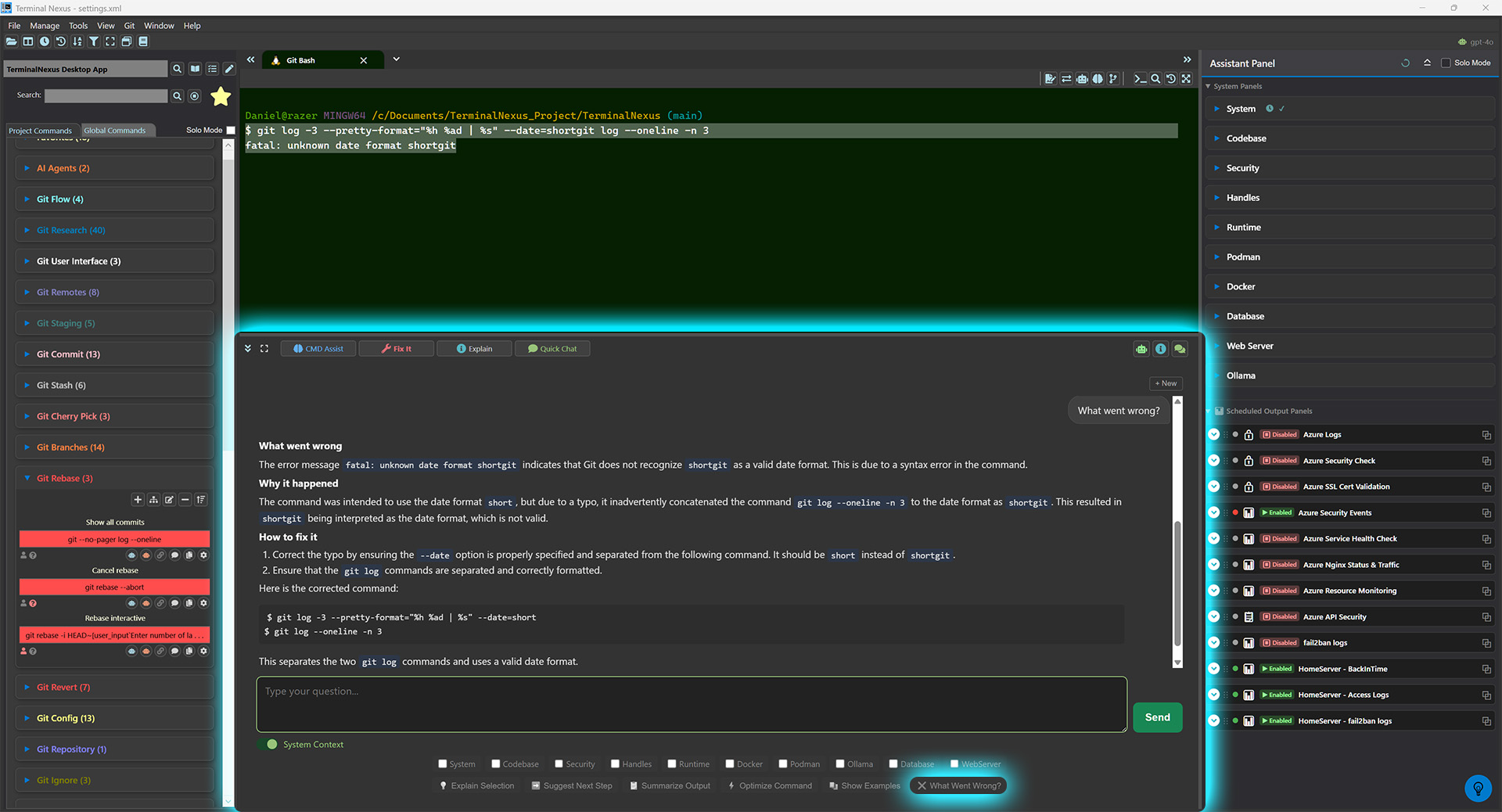Switch to the Global Commands tab

coord(114,131)
